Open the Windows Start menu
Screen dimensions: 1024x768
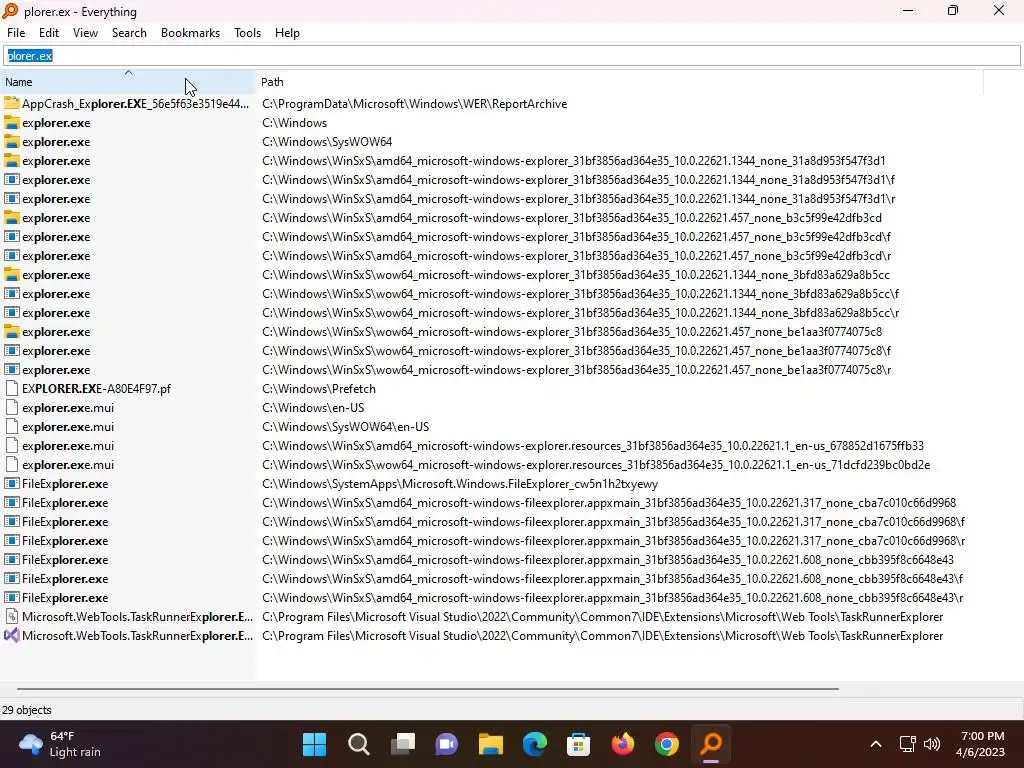click(x=314, y=744)
